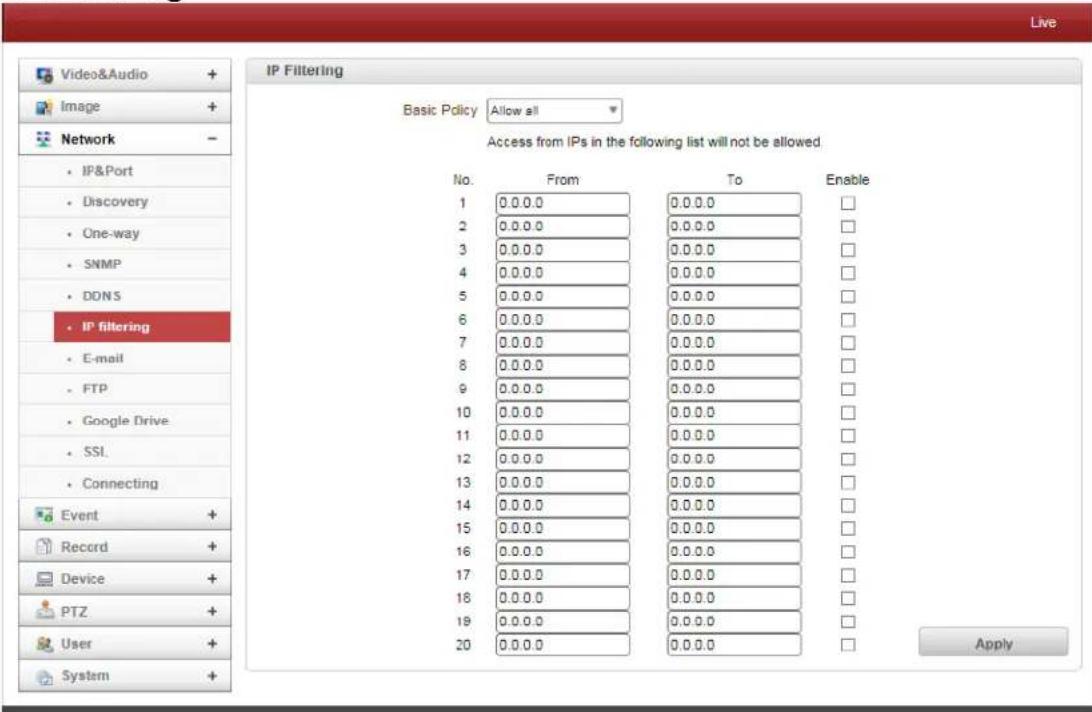Viewport: 1092px width, 712px height.
Task: Focus the From address box in row 4
Action: (x=563, y=273)
